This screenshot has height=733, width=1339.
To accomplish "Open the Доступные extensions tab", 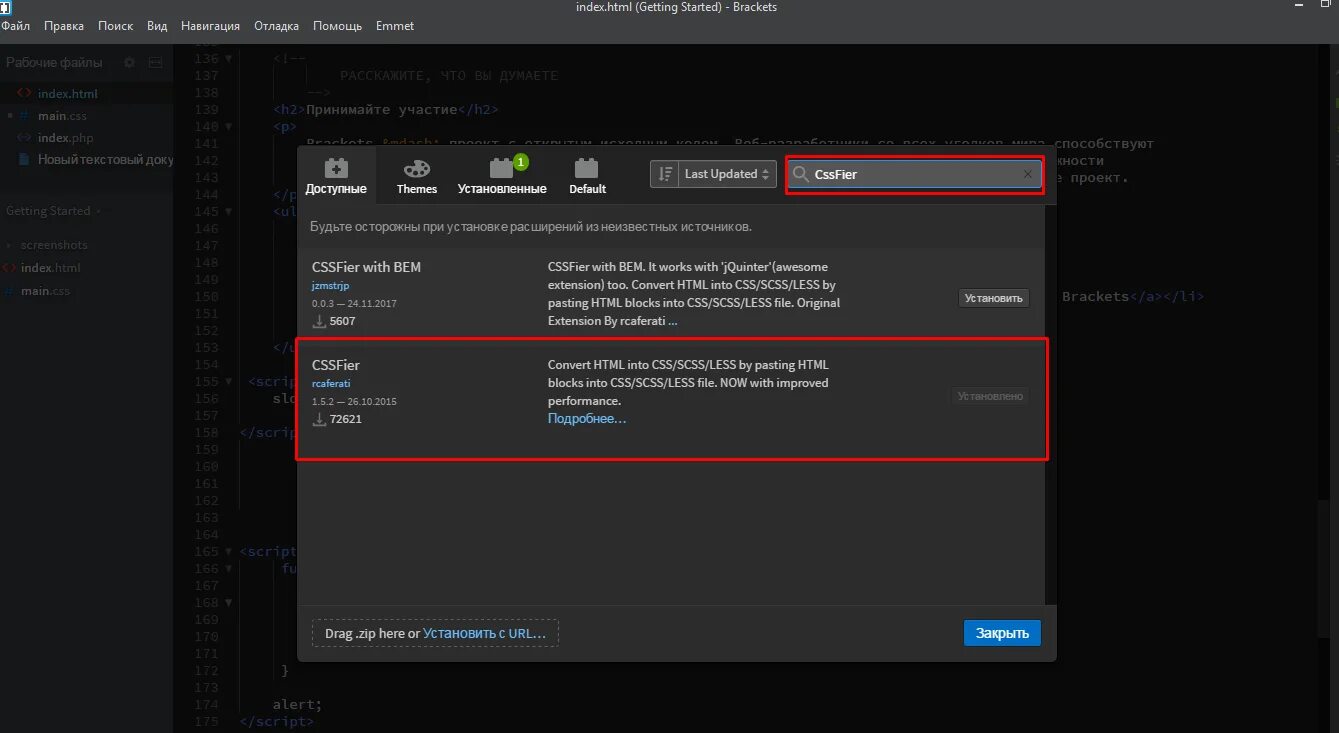I will [336, 176].
